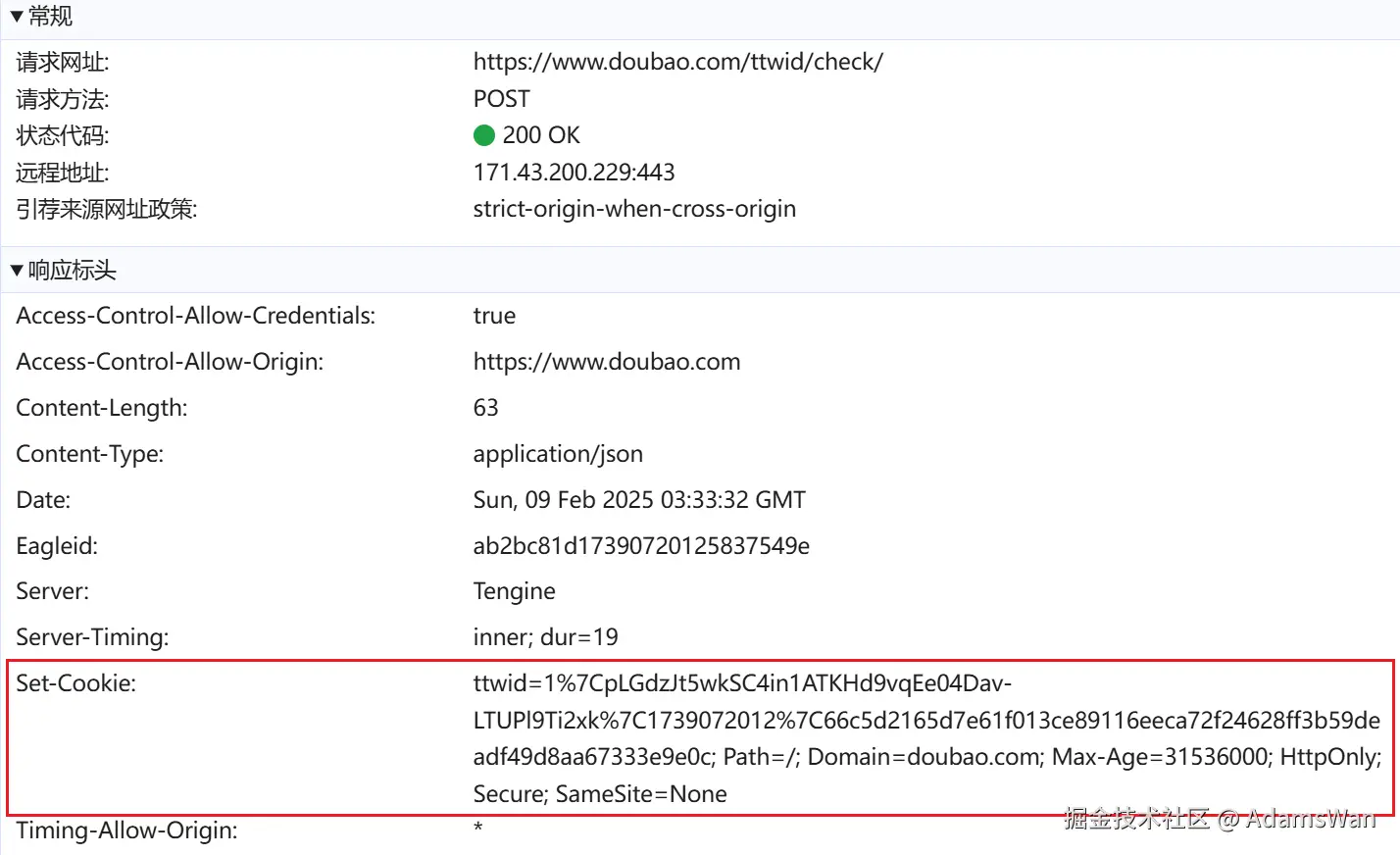Click the 状态代码 label
Screen dimensions: 1400x855
pyautogui.click(x=63, y=135)
